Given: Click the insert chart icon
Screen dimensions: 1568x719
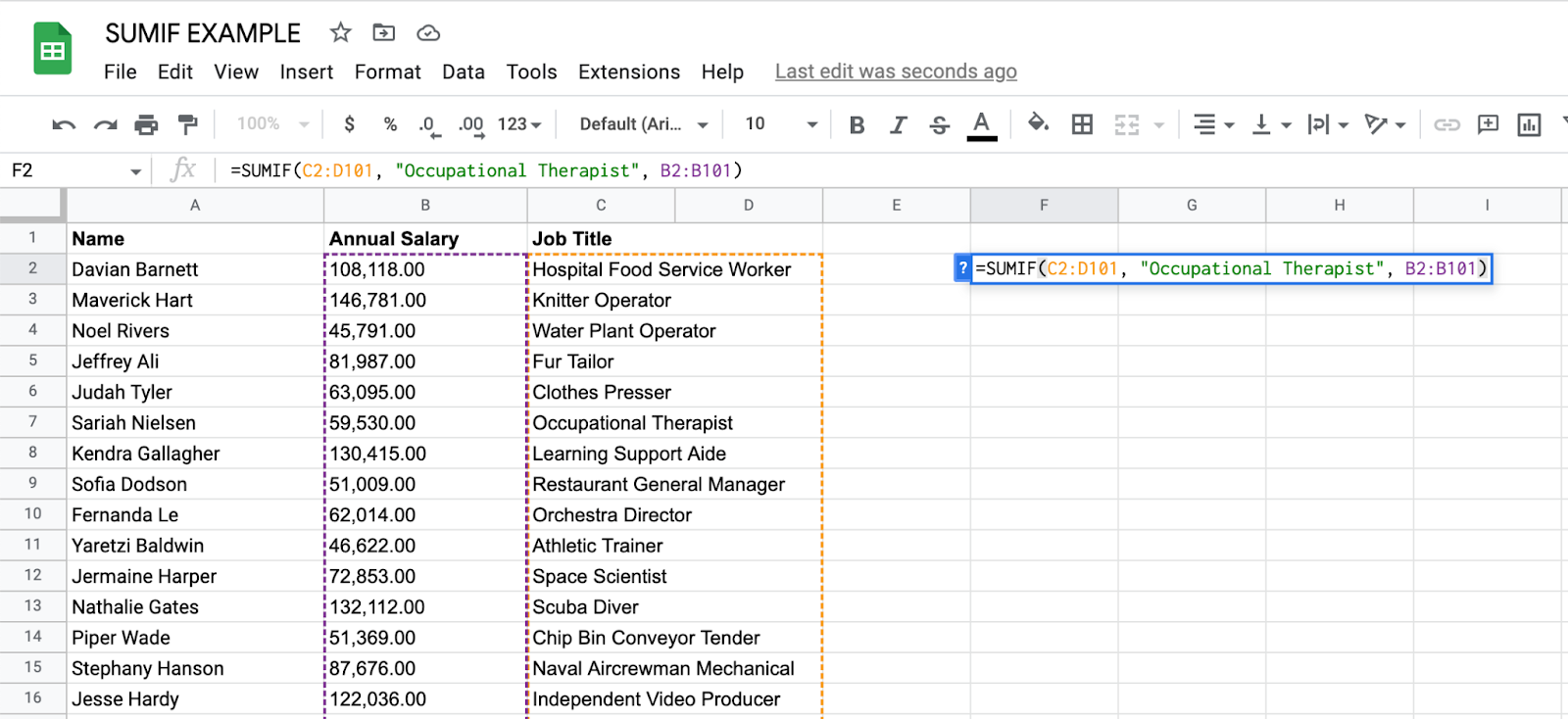Looking at the screenshot, I should (1529, 124).
